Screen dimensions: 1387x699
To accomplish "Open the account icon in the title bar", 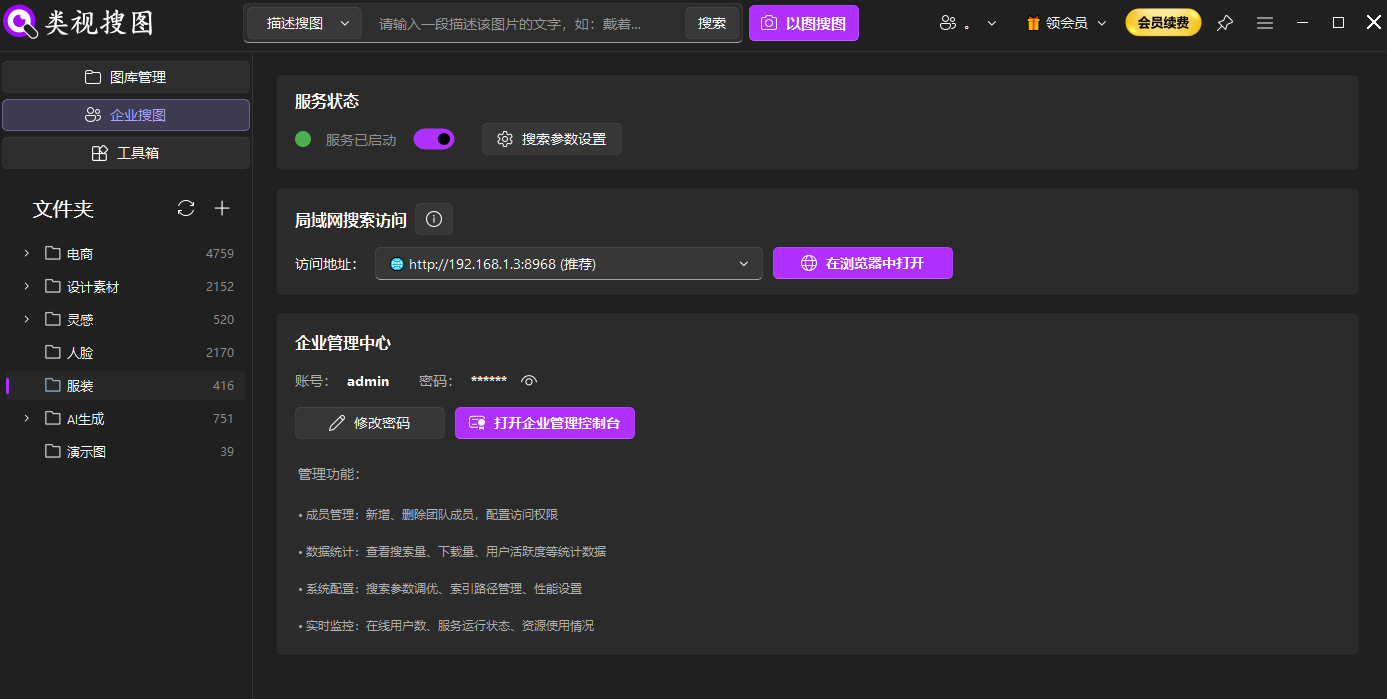I will tap(948, 22).
